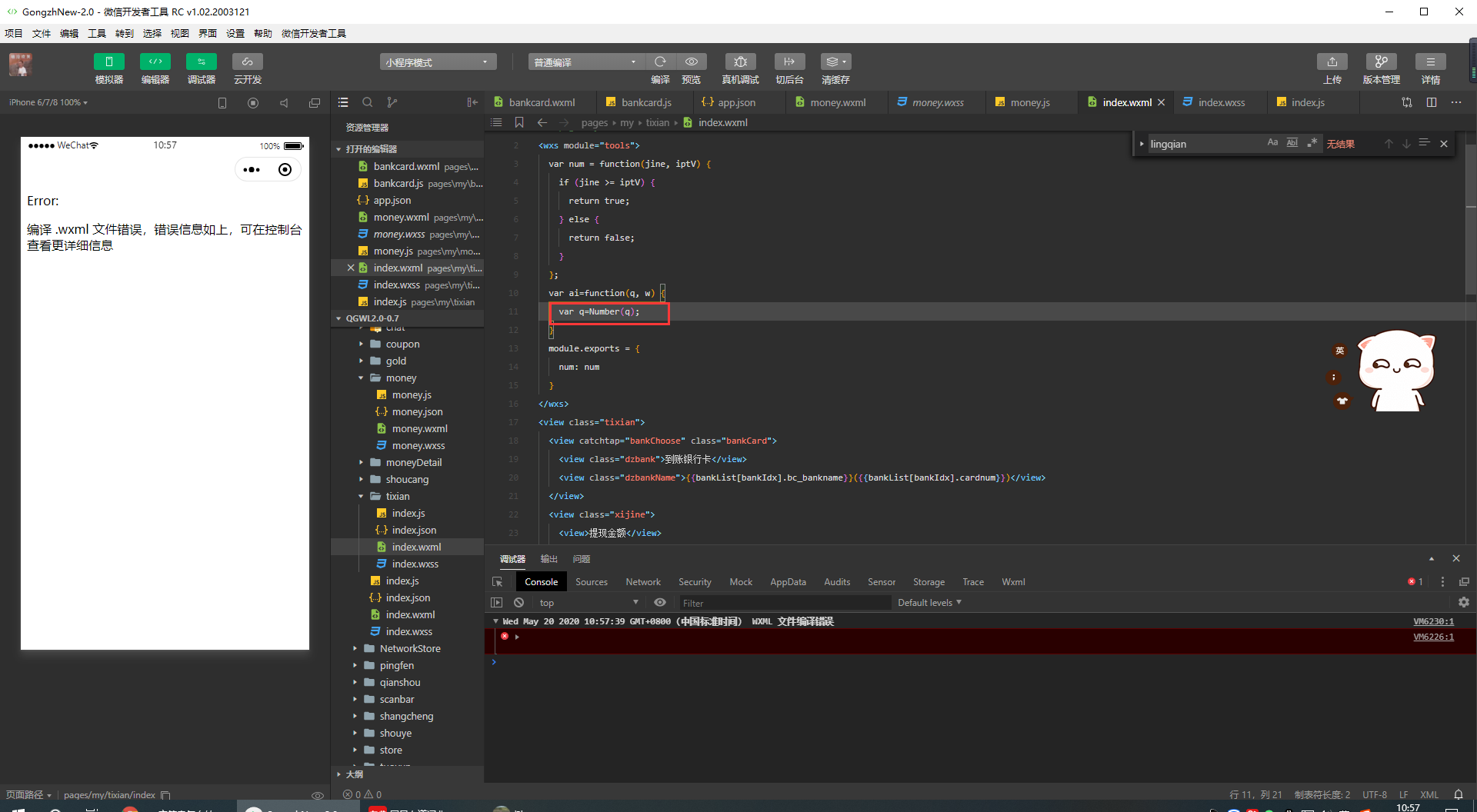This screenshot has width=1477, height=812.
Task: Click the compile refresh icon
Action: (660, 62)
